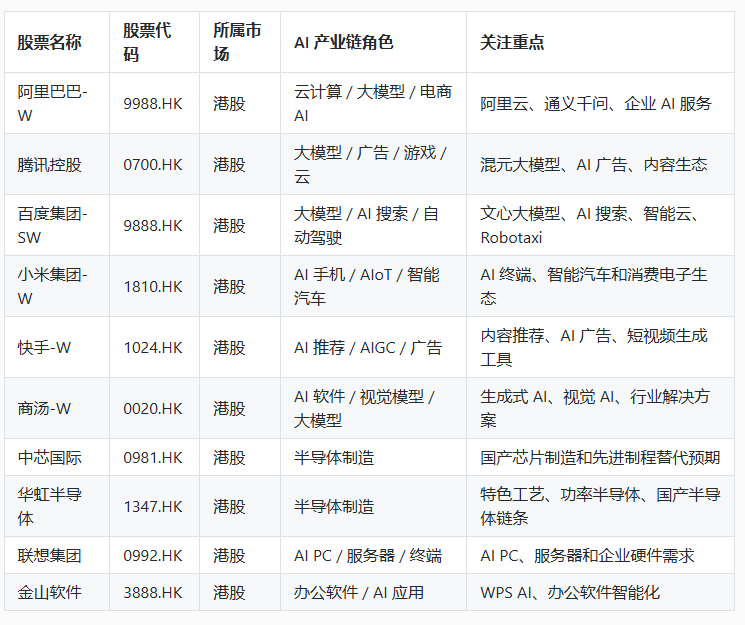The image size is (745, 625).
Task: Select the 阿里巴巴-W stock name cell
Action: point(57,103)
